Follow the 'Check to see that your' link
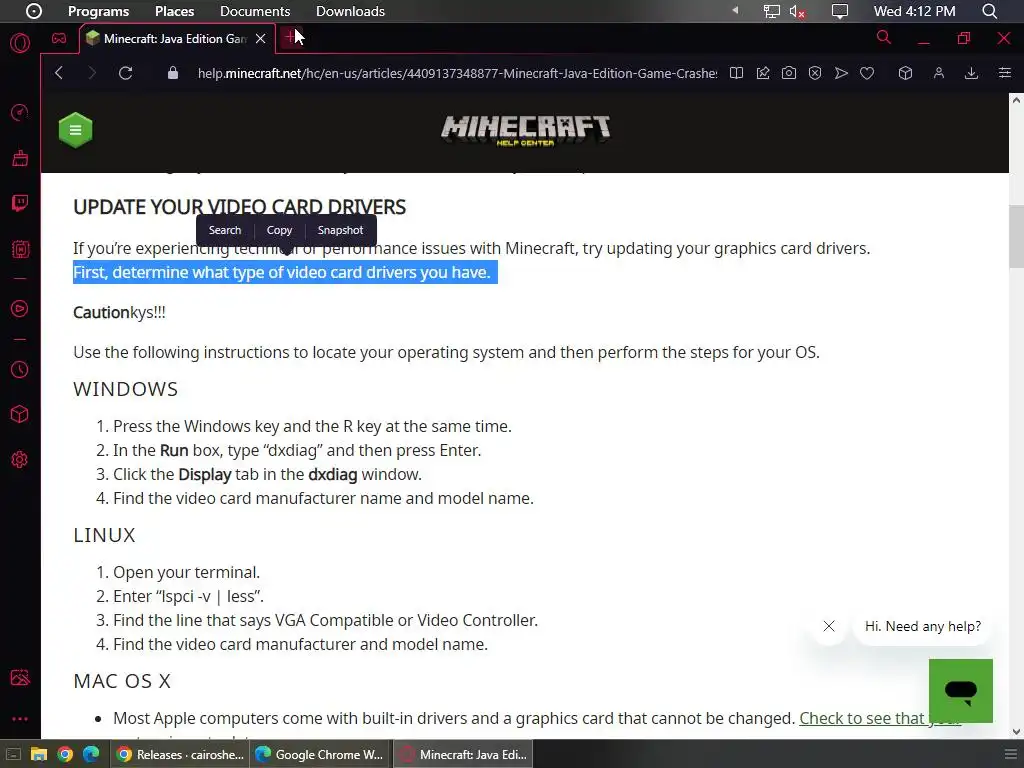Screen dimensions: 1024x768 click(880, 718)
